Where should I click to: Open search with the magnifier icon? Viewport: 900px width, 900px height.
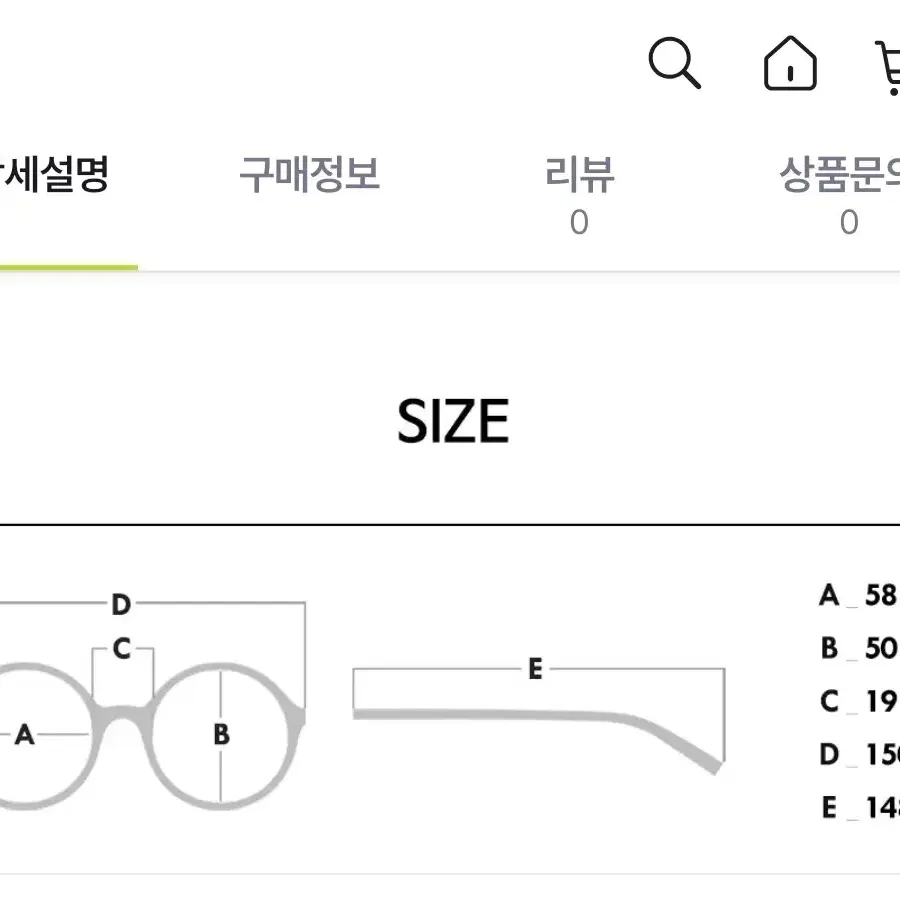[x=674, y=63]
